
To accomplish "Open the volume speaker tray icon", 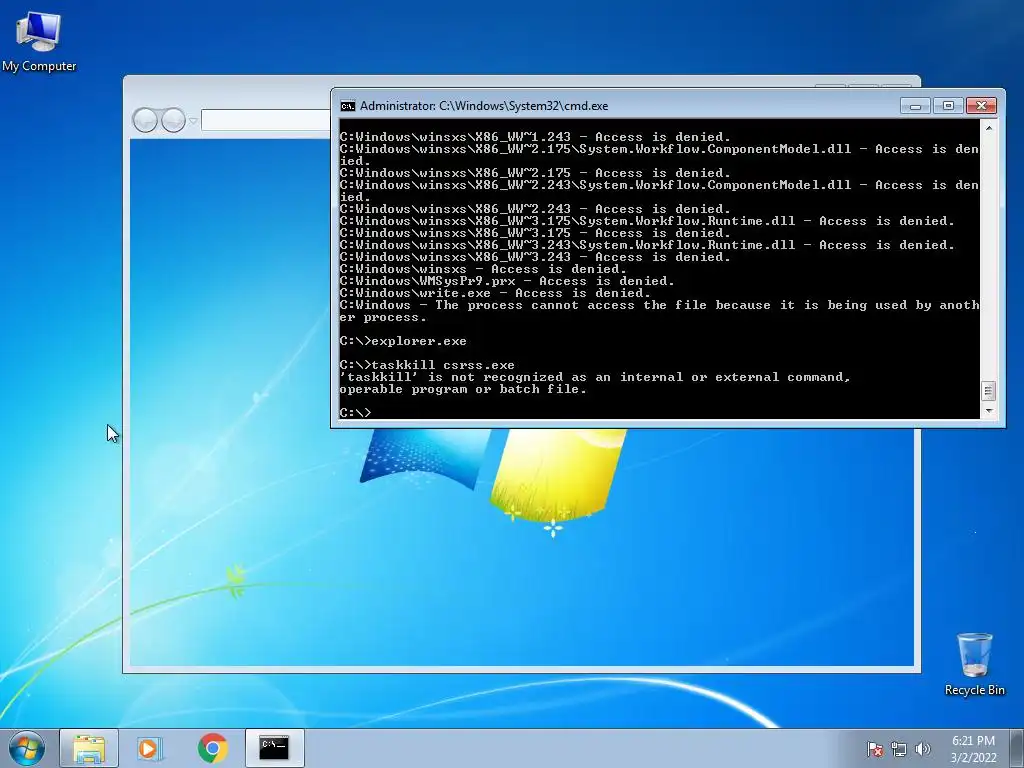I will [x=922, y=749].
